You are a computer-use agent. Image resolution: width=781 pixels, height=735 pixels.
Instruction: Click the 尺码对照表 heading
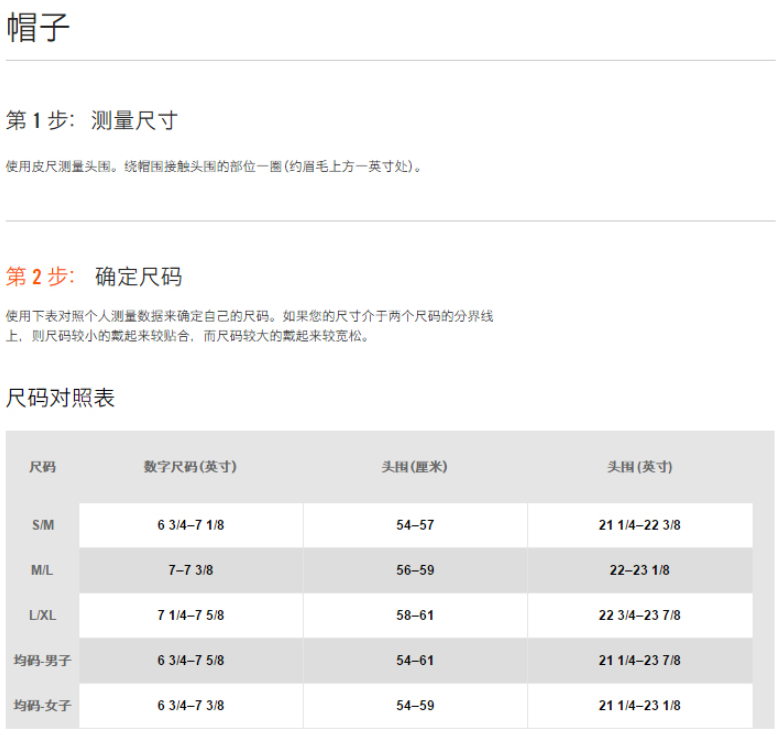click(61, 398)
